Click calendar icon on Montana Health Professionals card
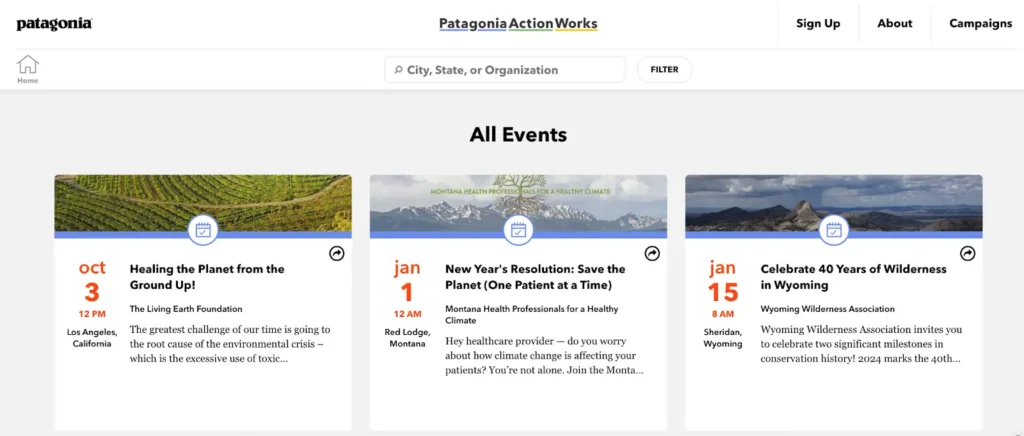The height and width of the screenshot is (436, 1024). click(518, 230)
